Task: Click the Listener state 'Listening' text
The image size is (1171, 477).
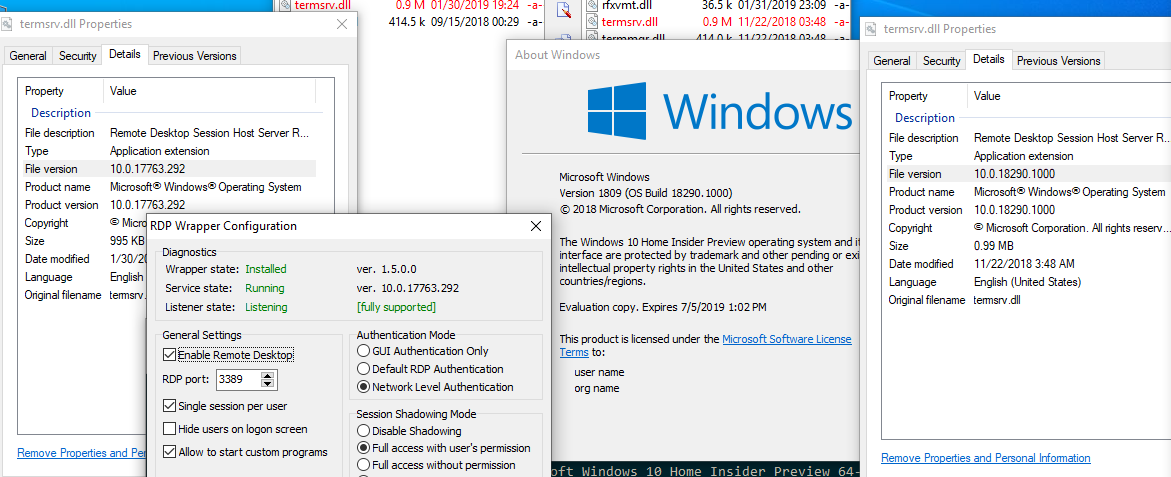Action: click(x=266, y=307)
